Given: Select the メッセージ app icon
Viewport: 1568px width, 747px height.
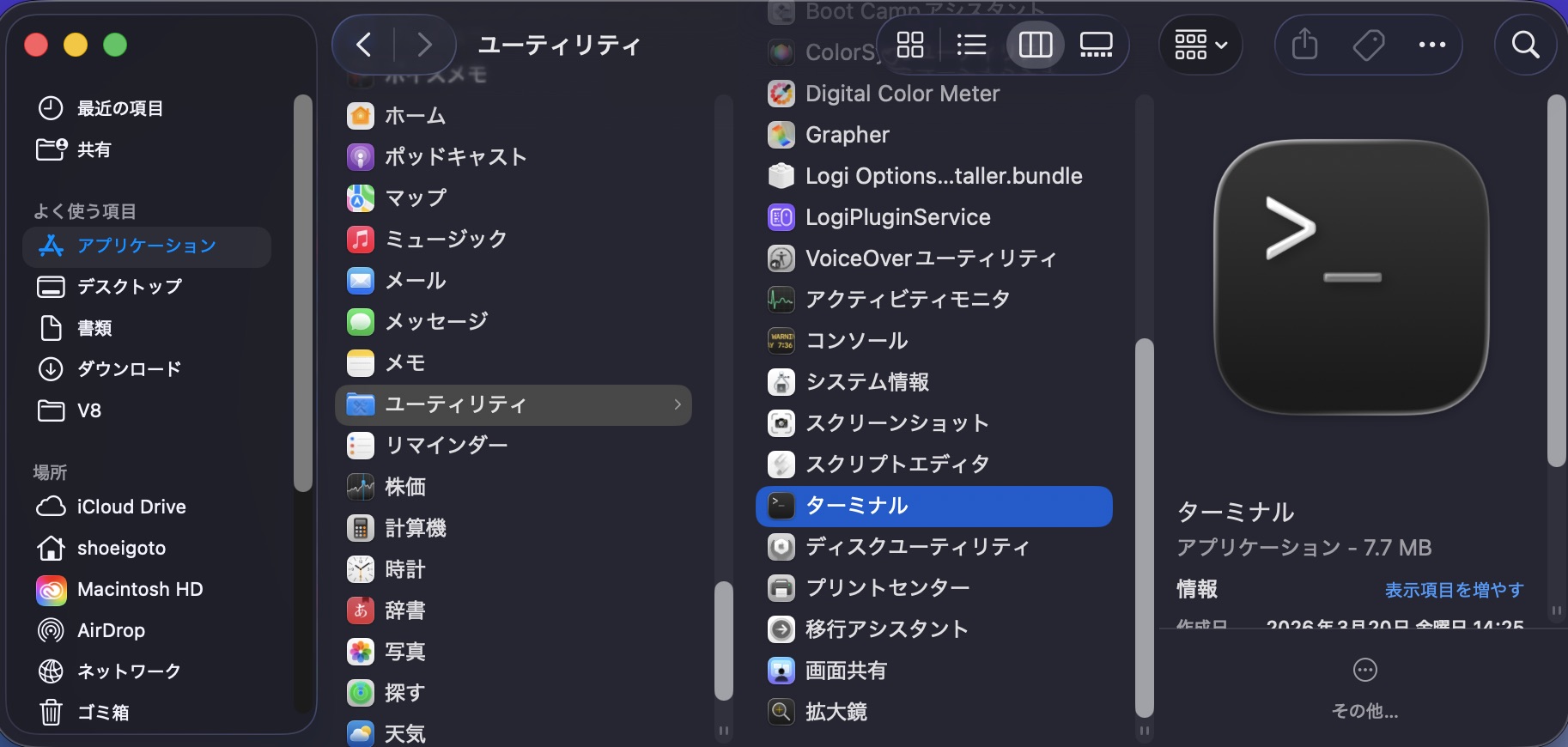Looking at the screenshot, I should pos(361,321).
